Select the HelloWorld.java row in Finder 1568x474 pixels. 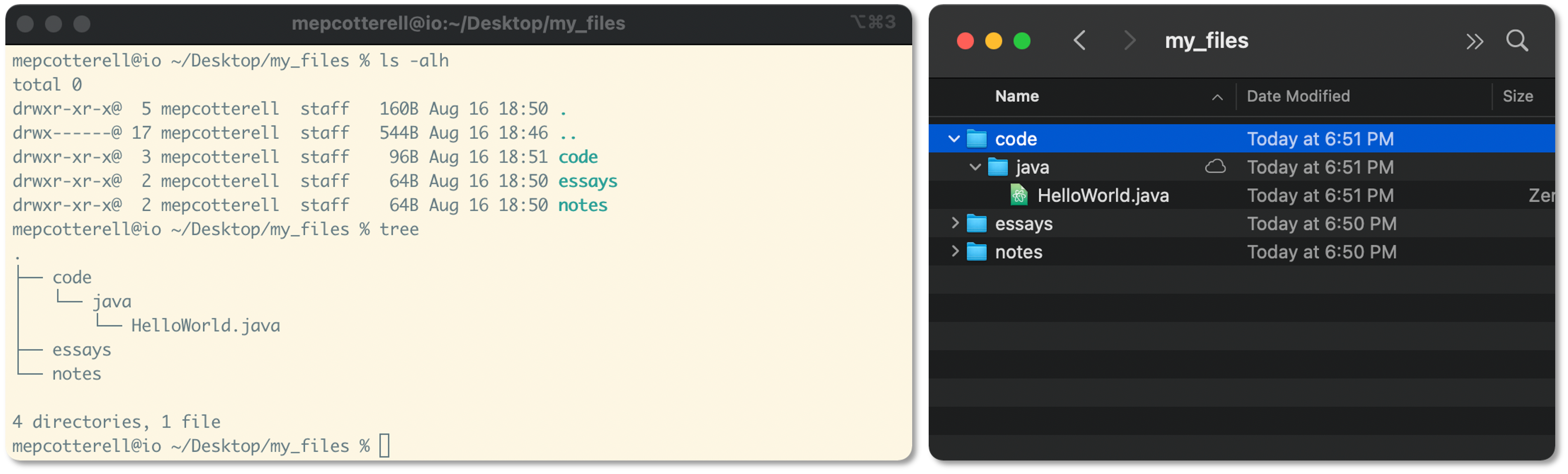point(1103,195)
